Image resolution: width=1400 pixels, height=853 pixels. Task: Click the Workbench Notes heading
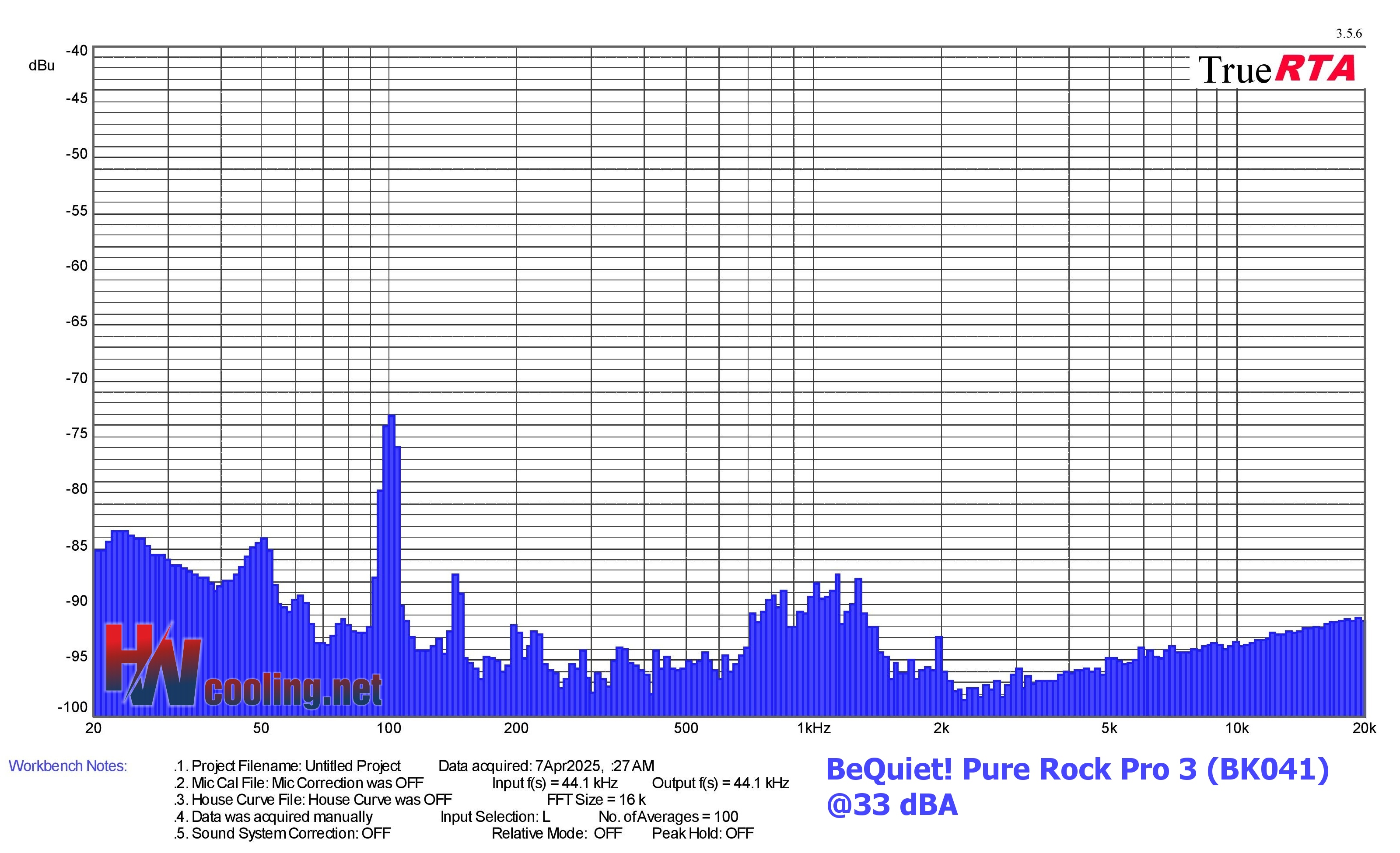68,766
